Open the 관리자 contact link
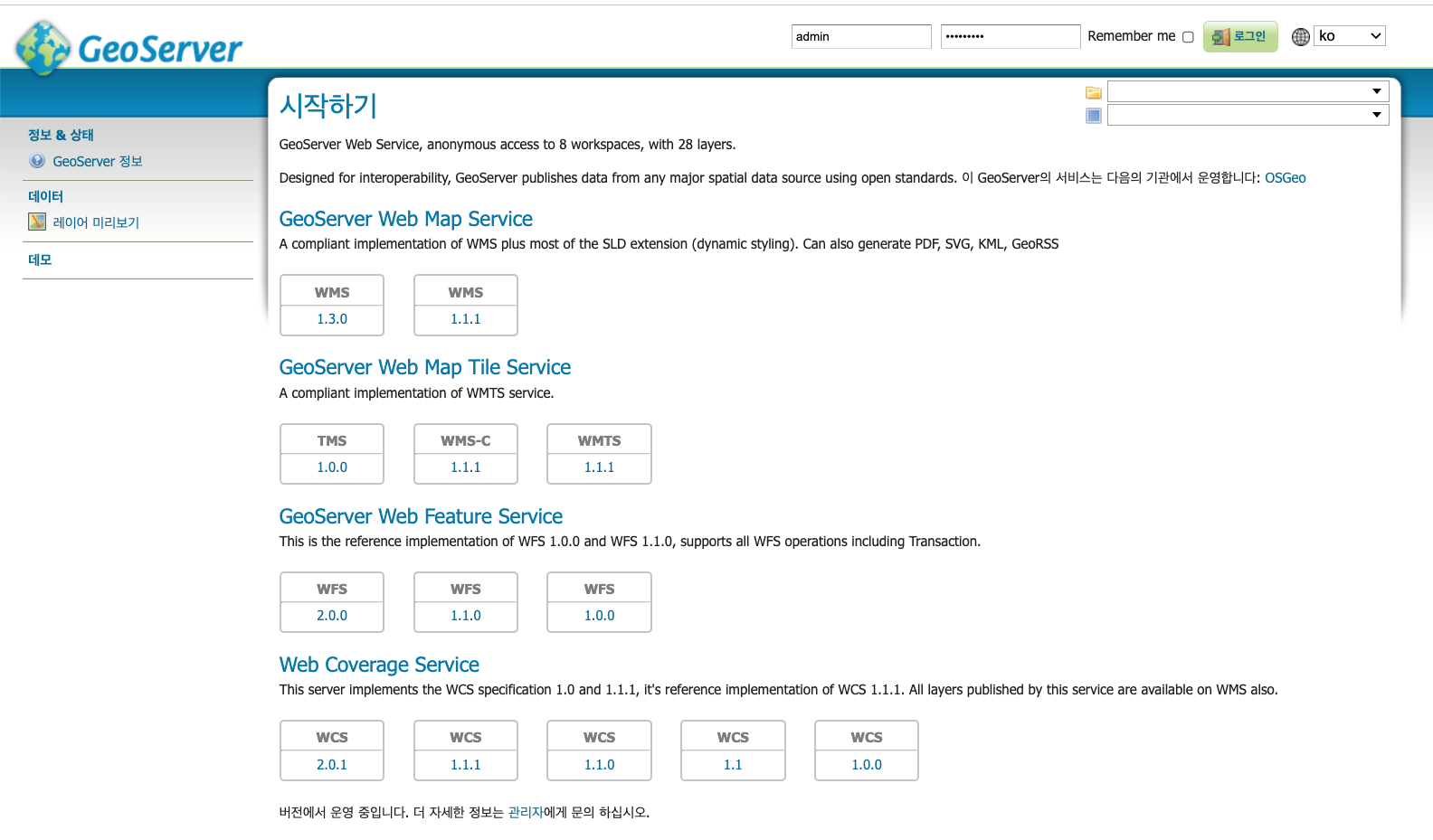 click(526, 812)
